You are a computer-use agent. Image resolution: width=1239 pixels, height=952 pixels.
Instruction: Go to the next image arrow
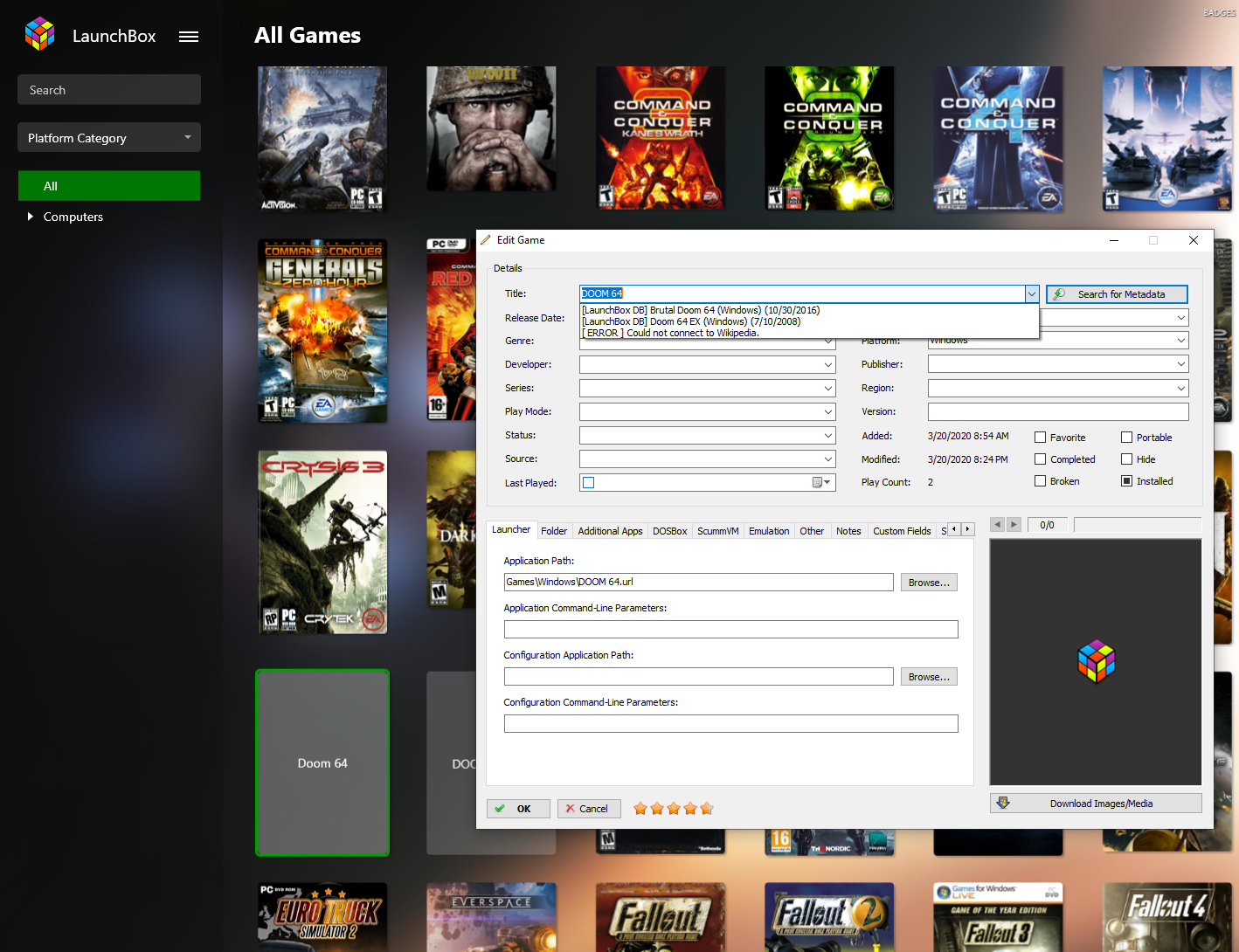point(1014,525)
